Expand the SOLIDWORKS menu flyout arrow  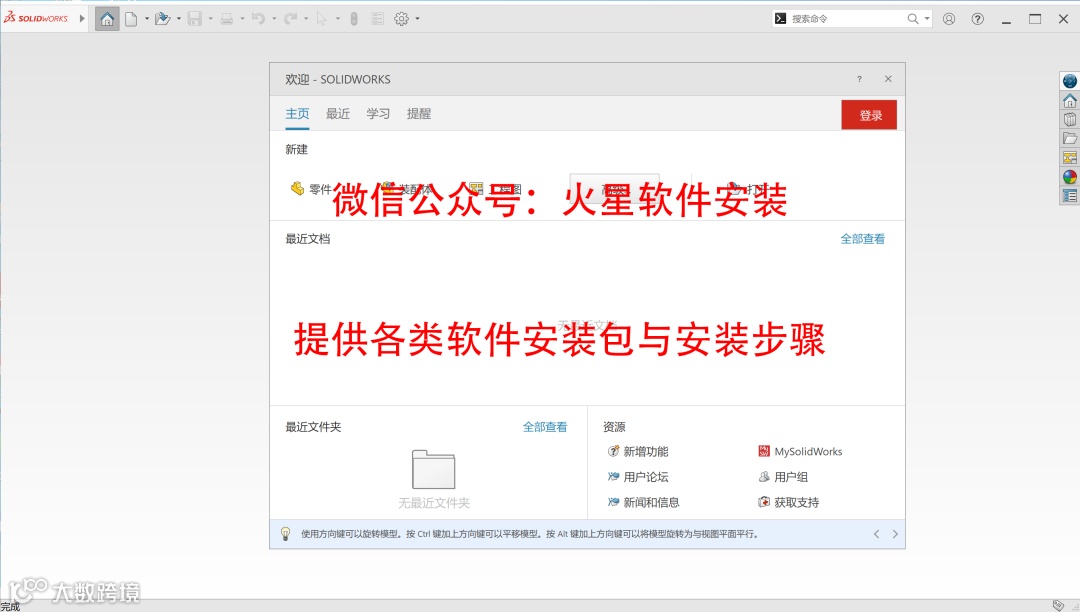coord(82,19)
